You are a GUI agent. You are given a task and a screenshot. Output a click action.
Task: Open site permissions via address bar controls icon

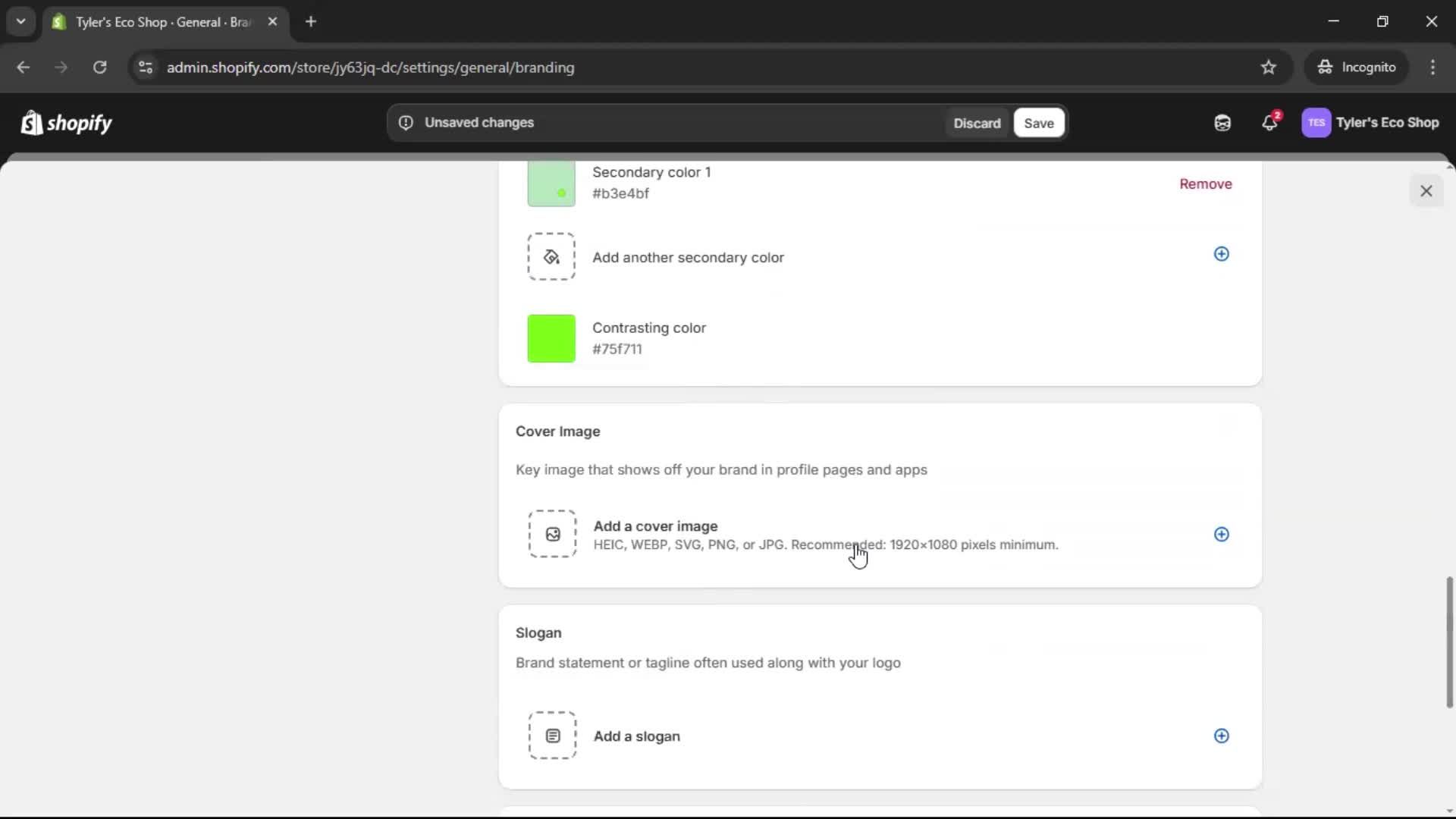pos(145,67)
